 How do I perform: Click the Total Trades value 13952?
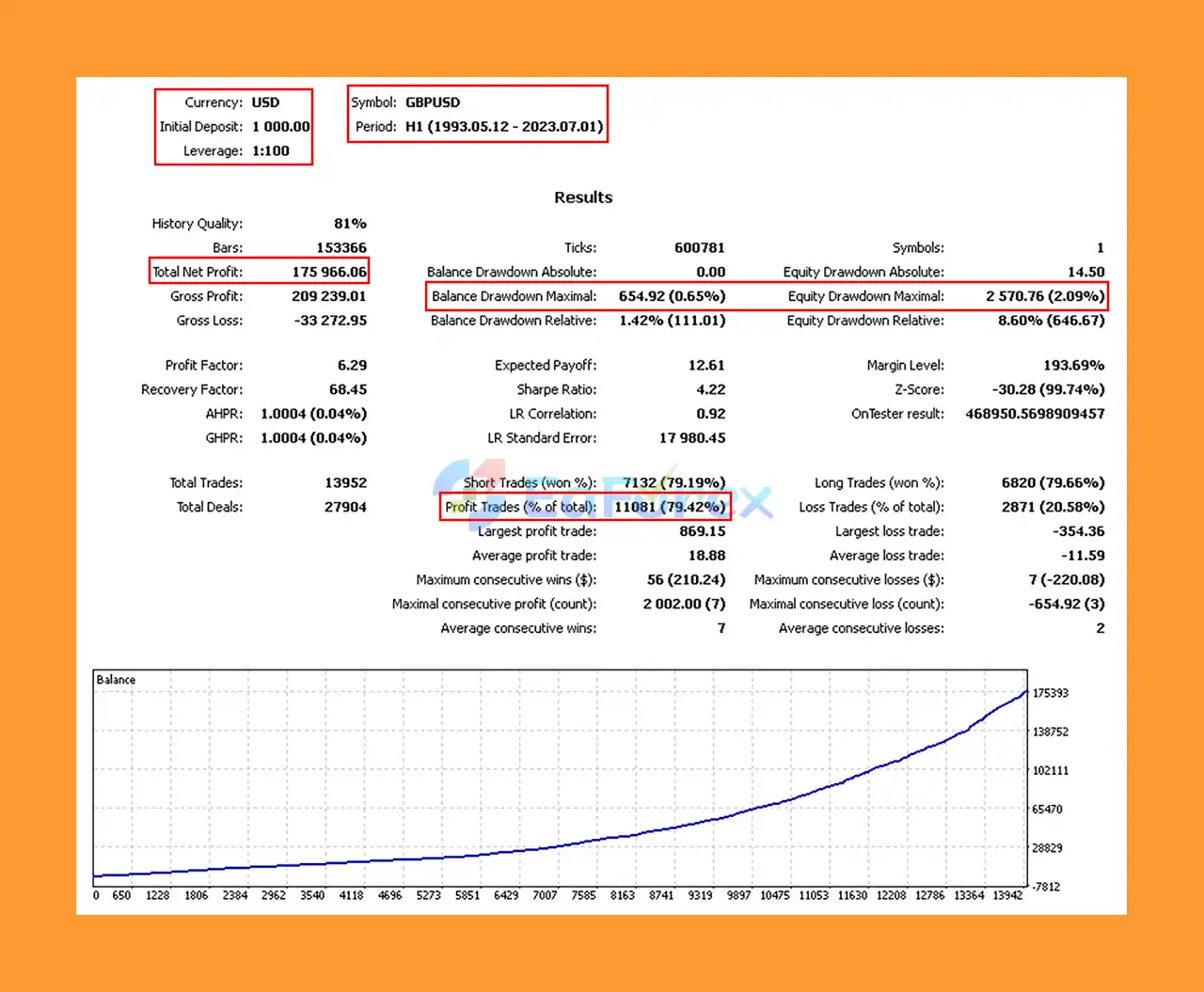pos(346,482)
